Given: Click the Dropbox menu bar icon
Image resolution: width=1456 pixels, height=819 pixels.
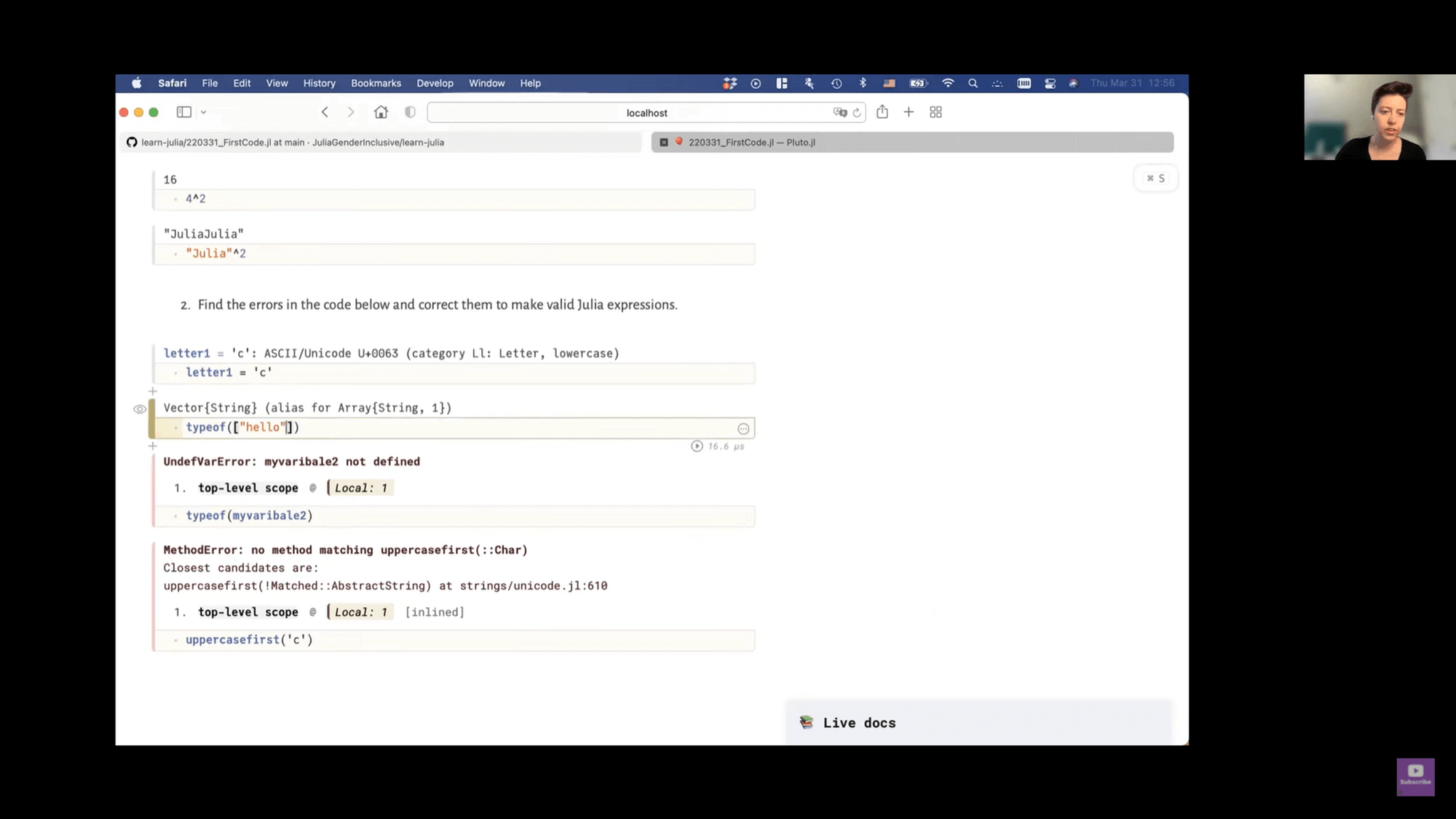Looking at the screenshot, I should coord(729,83).
